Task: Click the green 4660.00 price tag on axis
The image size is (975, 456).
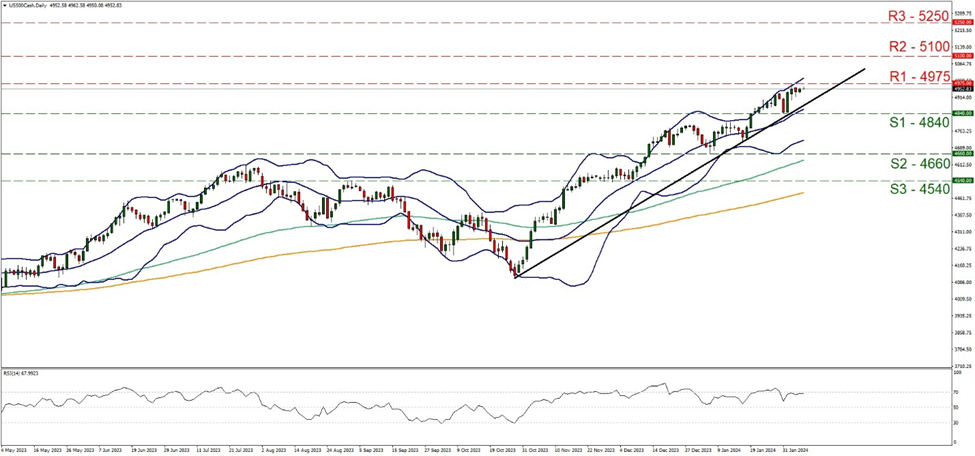Action: pos(959,154)
